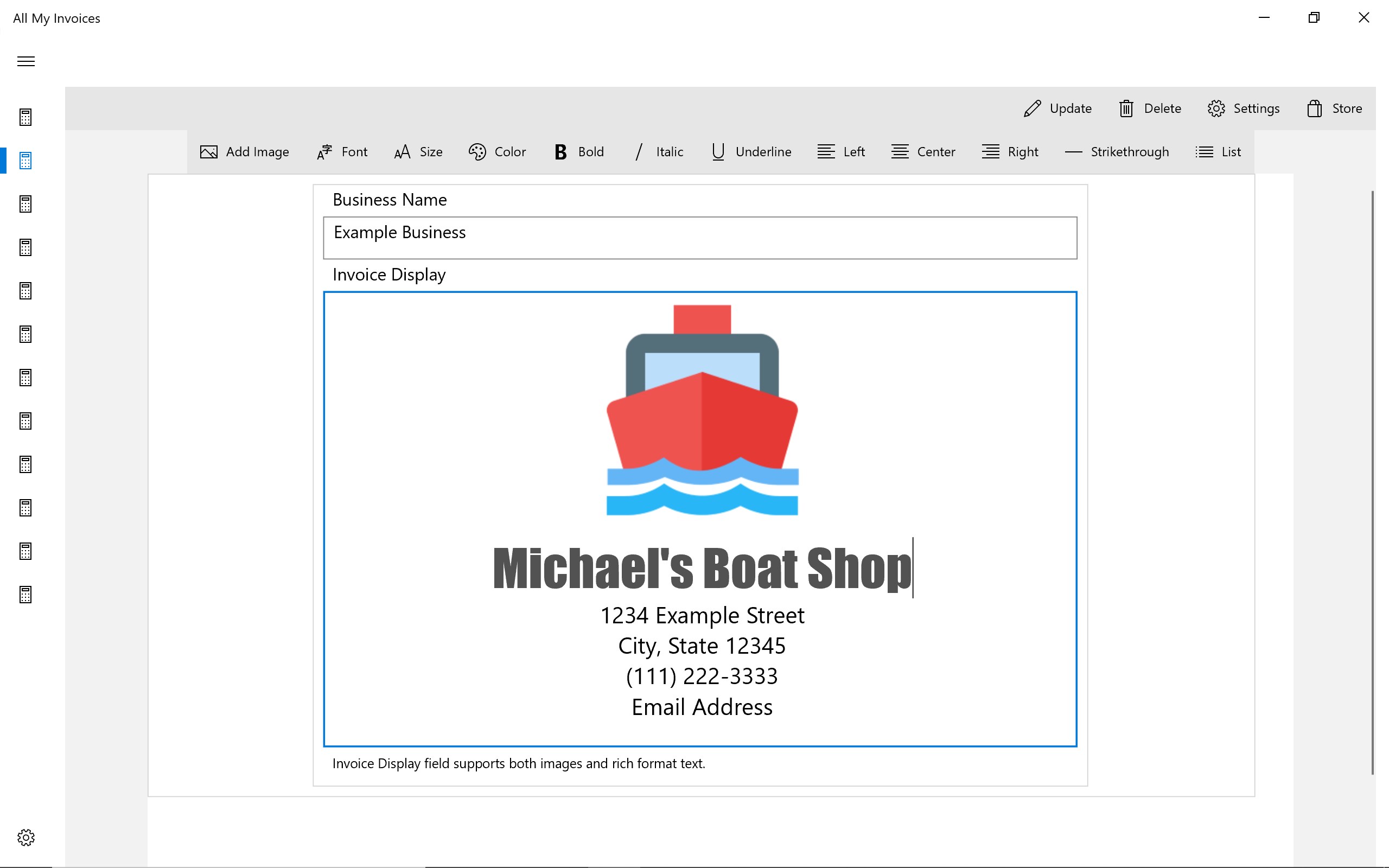Open the Store shopping bag
Image resolution: width=1389 pixels, height=868 pixels.
pos(1334,108)
